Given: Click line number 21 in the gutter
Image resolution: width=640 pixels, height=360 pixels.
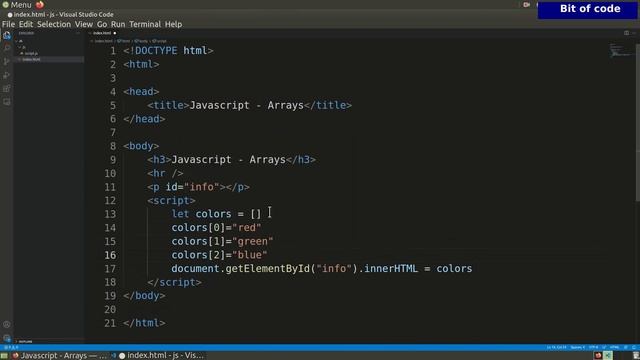Looking at the screenshot, I should click(110, 323).
